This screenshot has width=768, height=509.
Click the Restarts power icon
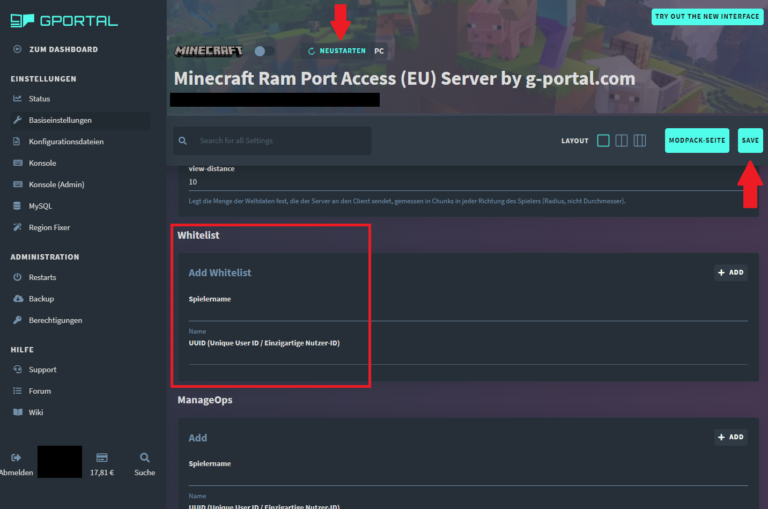point(17,277)
